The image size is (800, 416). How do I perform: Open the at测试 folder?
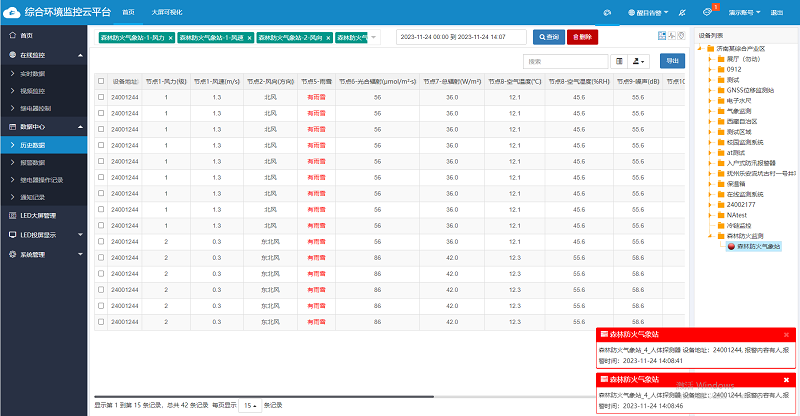click(736, 153)
